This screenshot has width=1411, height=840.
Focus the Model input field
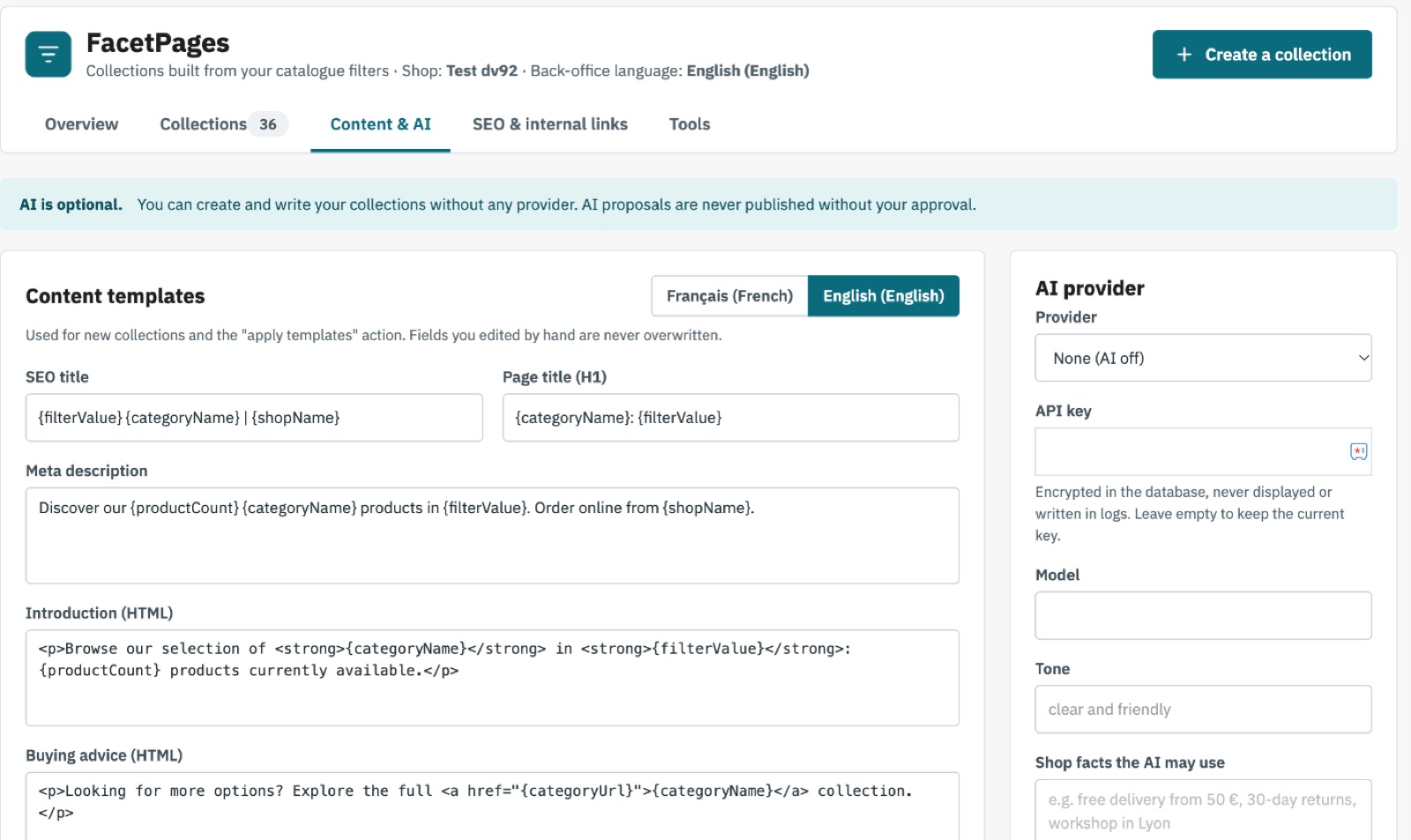pyautogui.click(x=1203, y=615)
